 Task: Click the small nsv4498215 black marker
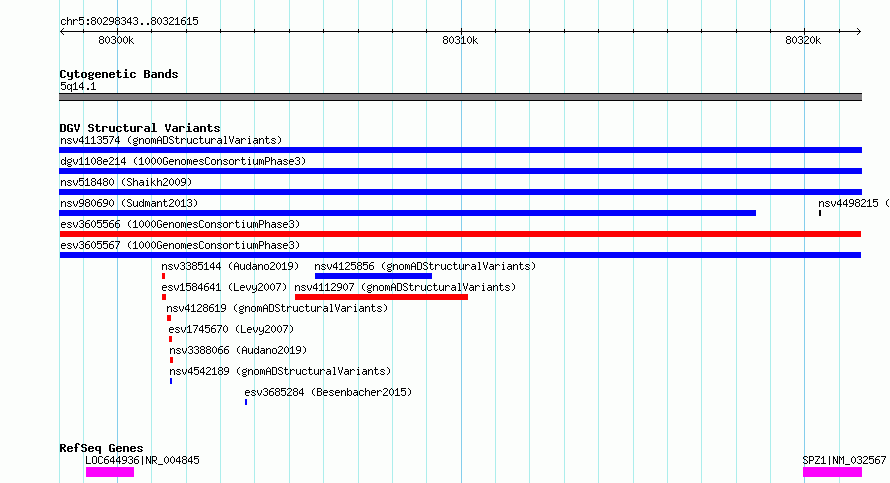pos(820,213)
